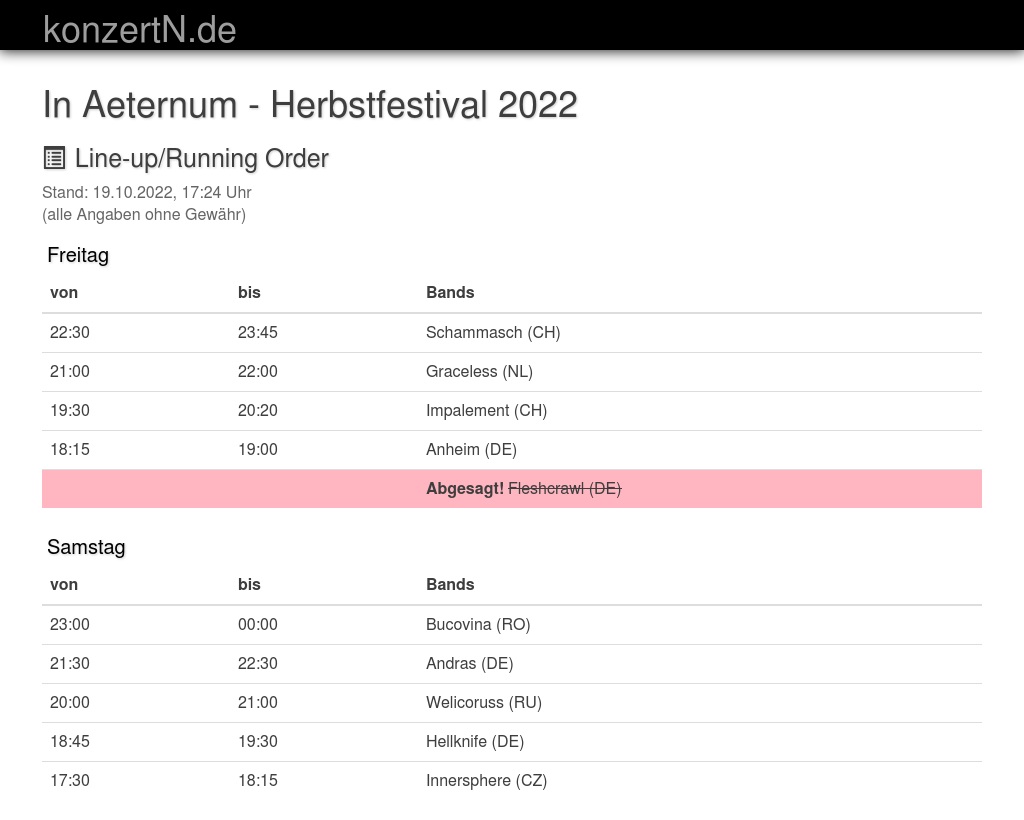
Task: Click the Anheim (DE) band entry
Action: point(471,450)
